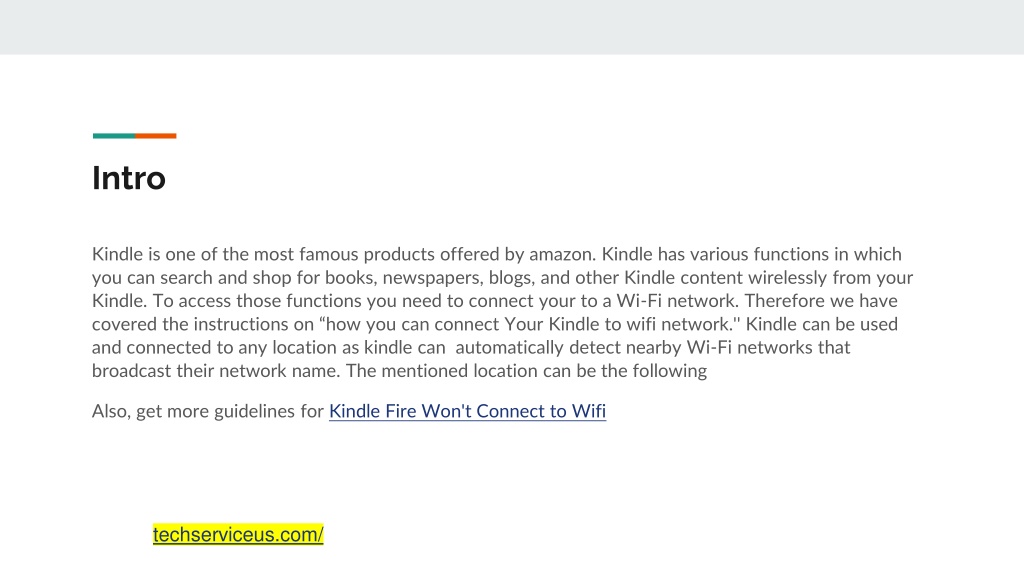Click the phrase "Kindle can be used"
This screenshot has height=576, width=1024.
coord(822,325)
